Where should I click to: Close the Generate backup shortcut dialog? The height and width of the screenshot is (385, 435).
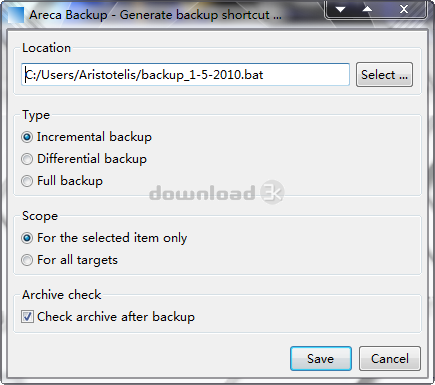click(x=404, y=9)
